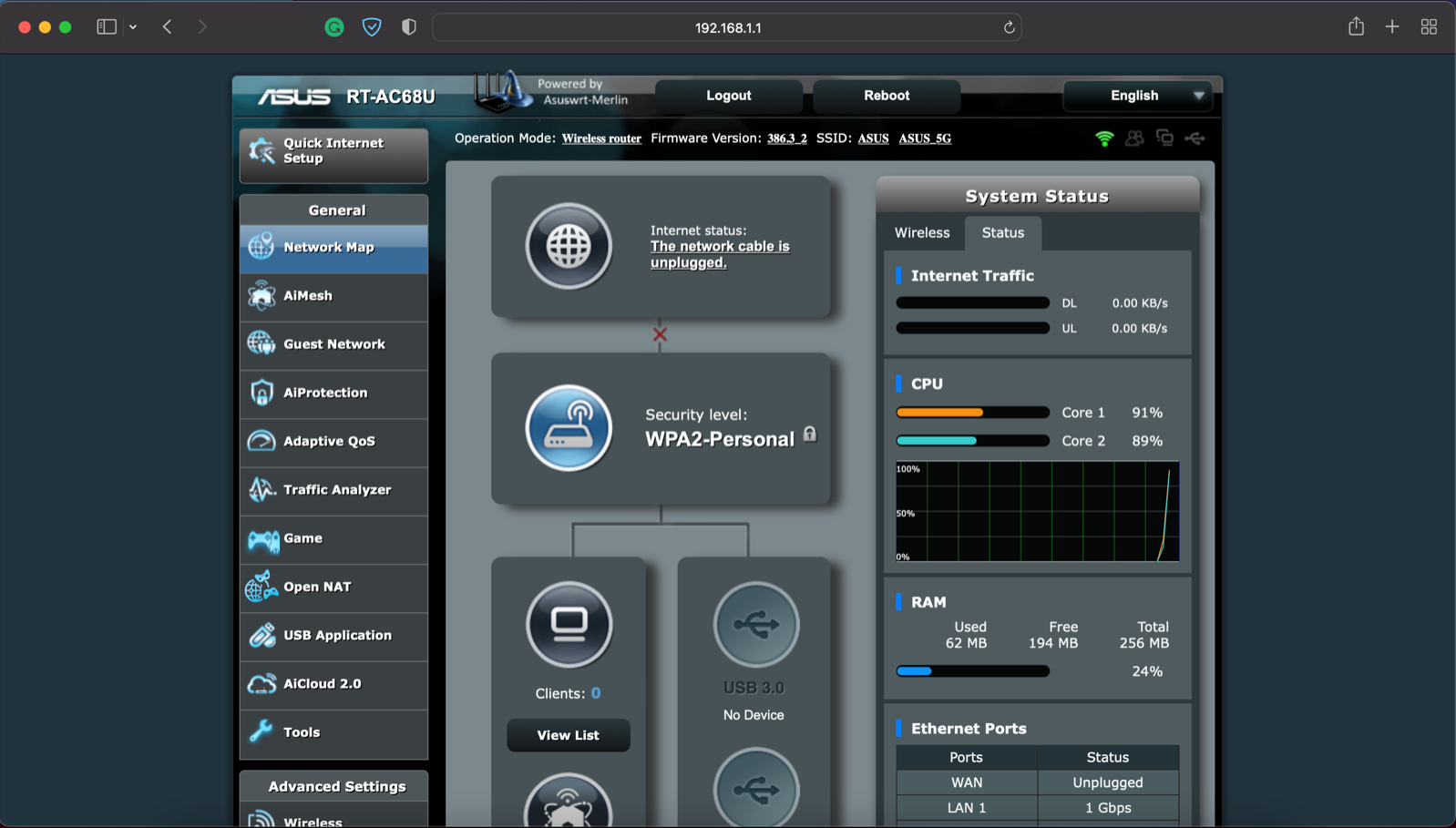Select the wireless router icon
This screenshot has width=1456, height=828.
569,428
